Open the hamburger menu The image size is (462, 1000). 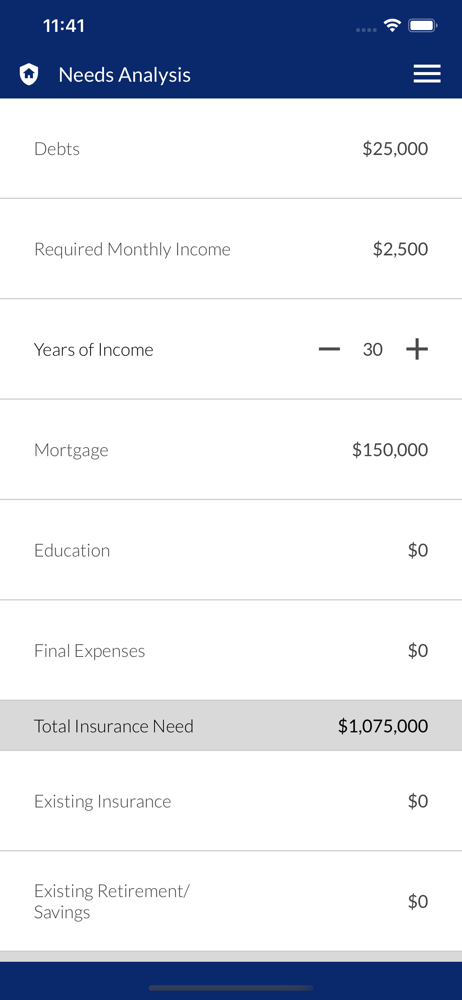(427, 75)
